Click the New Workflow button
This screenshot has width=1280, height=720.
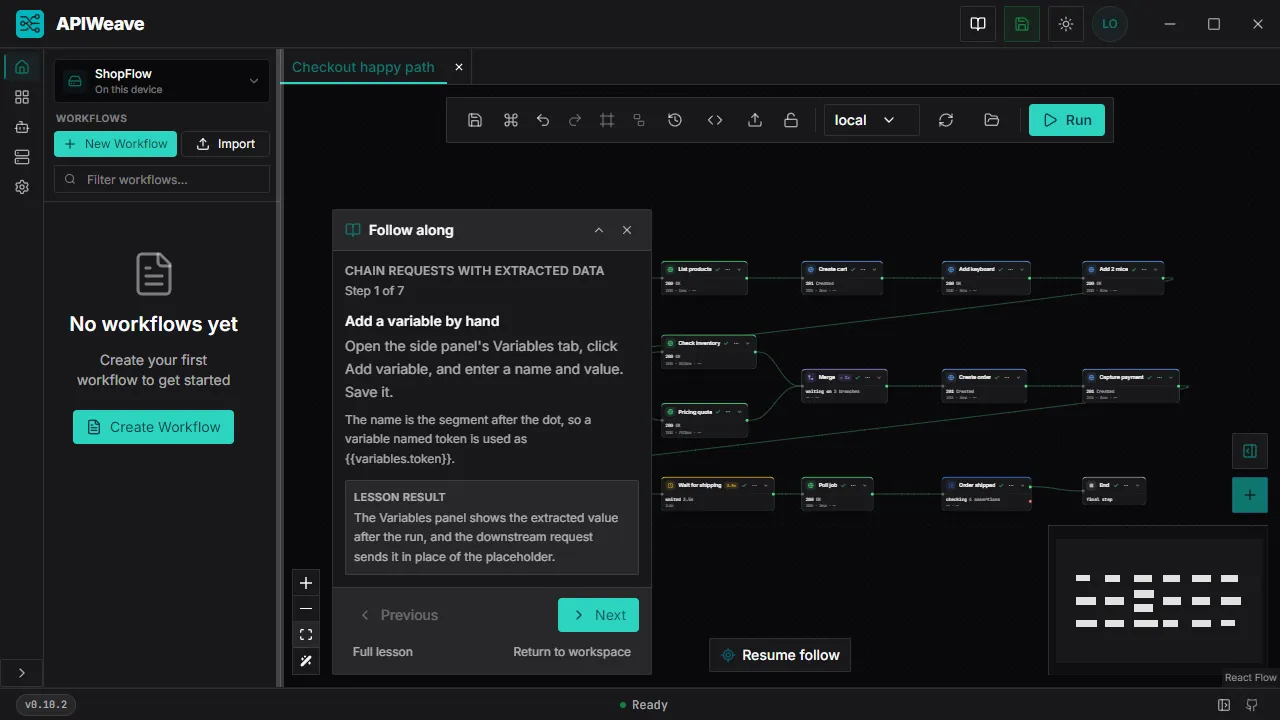(x=116, y=144)
